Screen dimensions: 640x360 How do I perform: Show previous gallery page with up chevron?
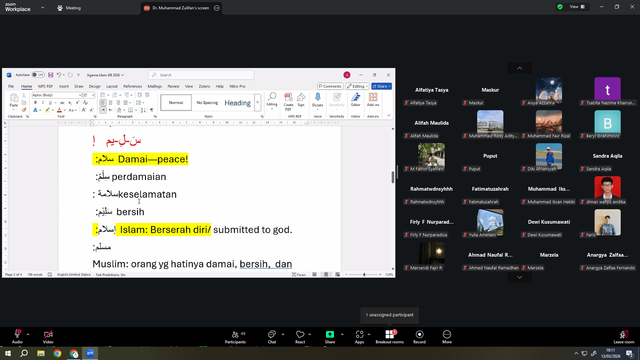520,68
